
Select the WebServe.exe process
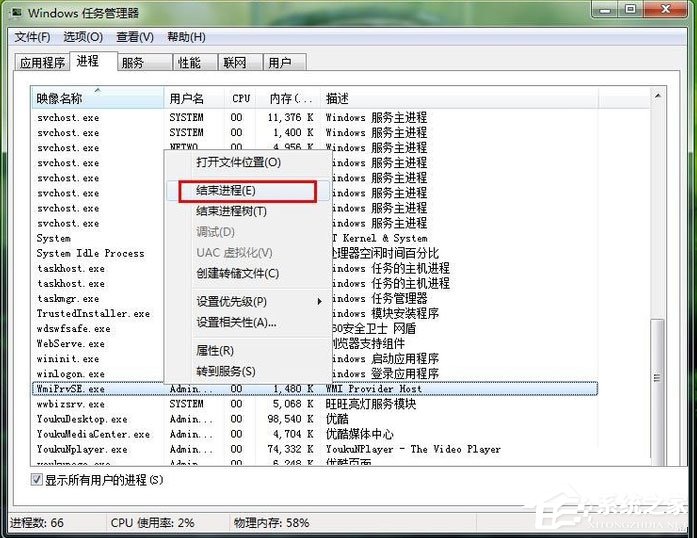click(71, 344)
